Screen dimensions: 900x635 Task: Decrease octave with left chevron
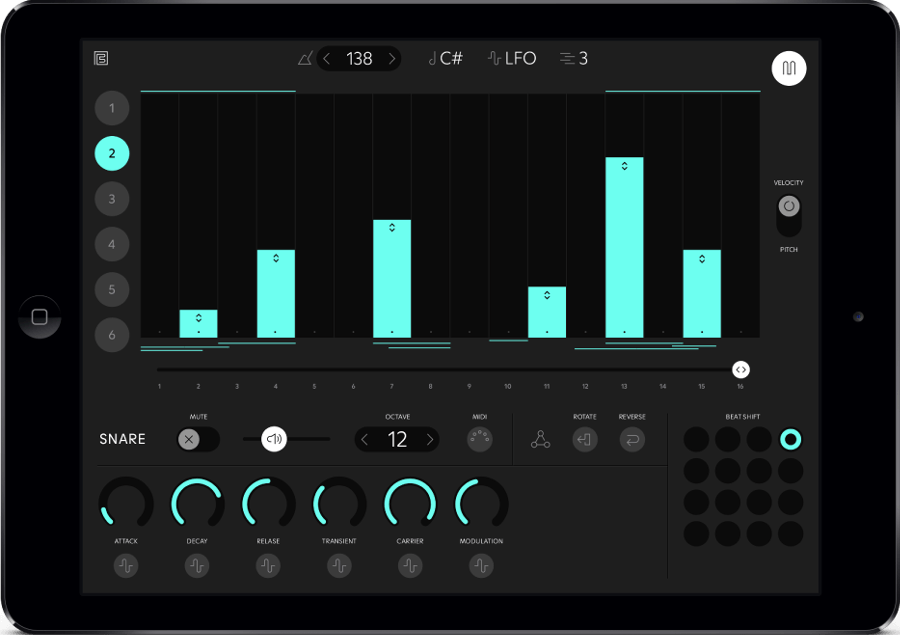[x=364, y=440]
